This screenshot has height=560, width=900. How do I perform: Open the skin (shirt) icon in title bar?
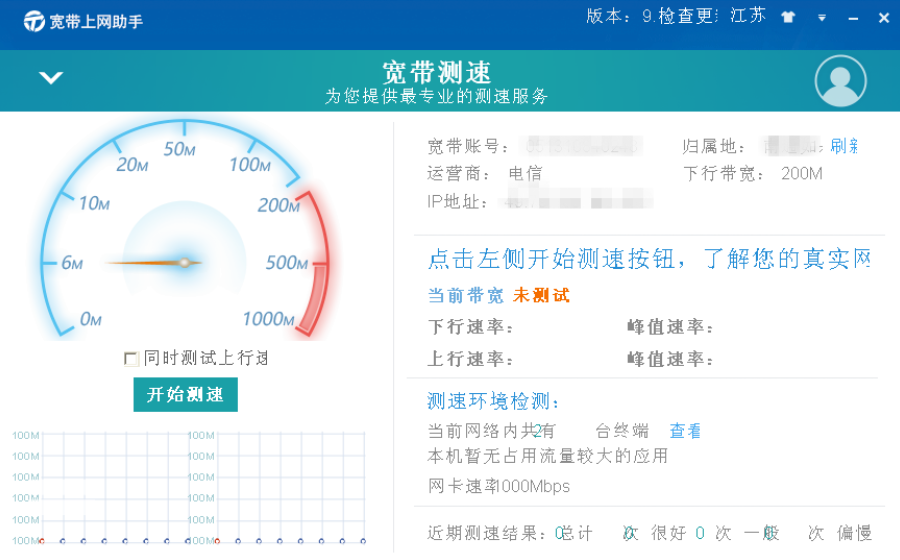point(788,17)
